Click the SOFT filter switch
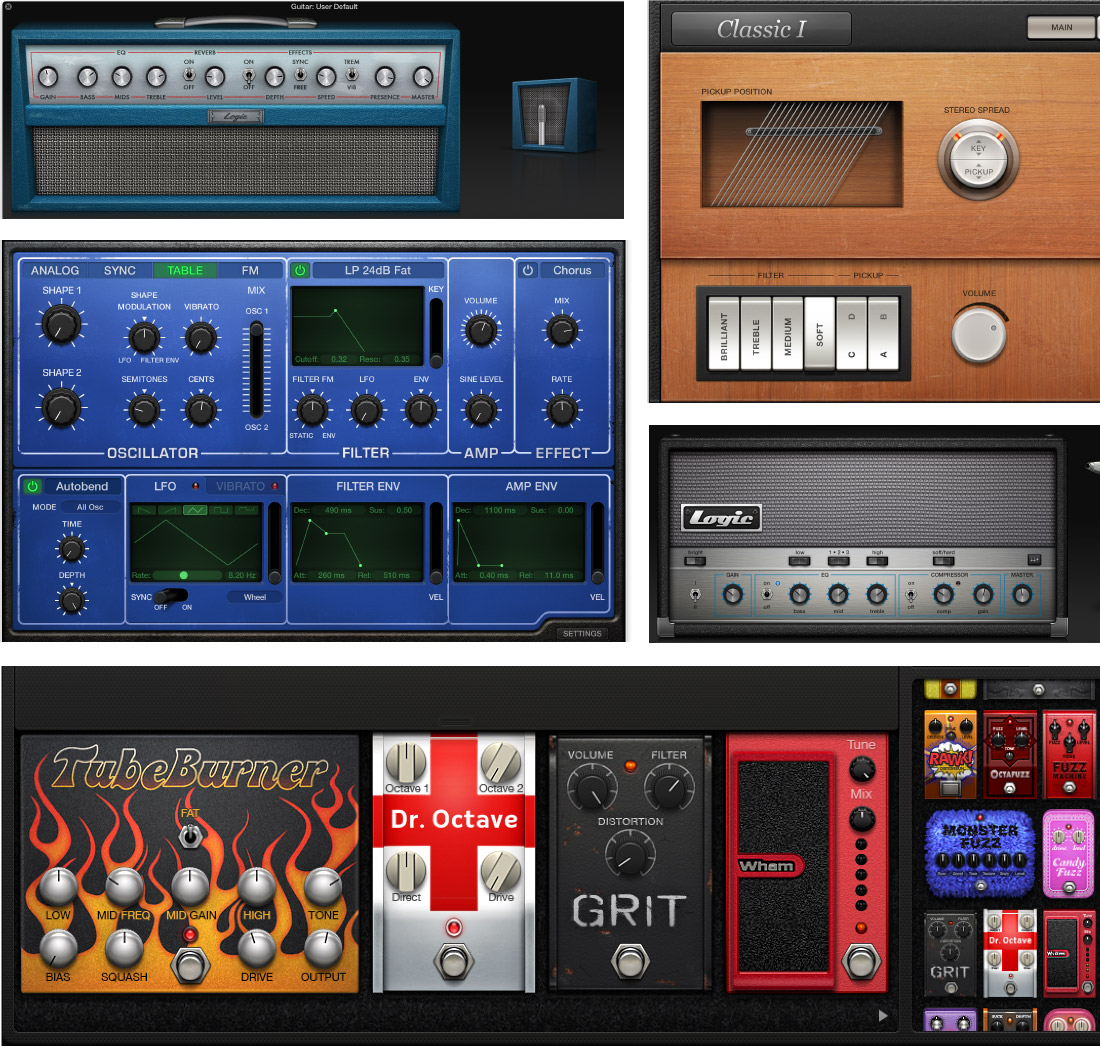The height and width of the screenshot is (1046, 1100). (x=819, y=333)
